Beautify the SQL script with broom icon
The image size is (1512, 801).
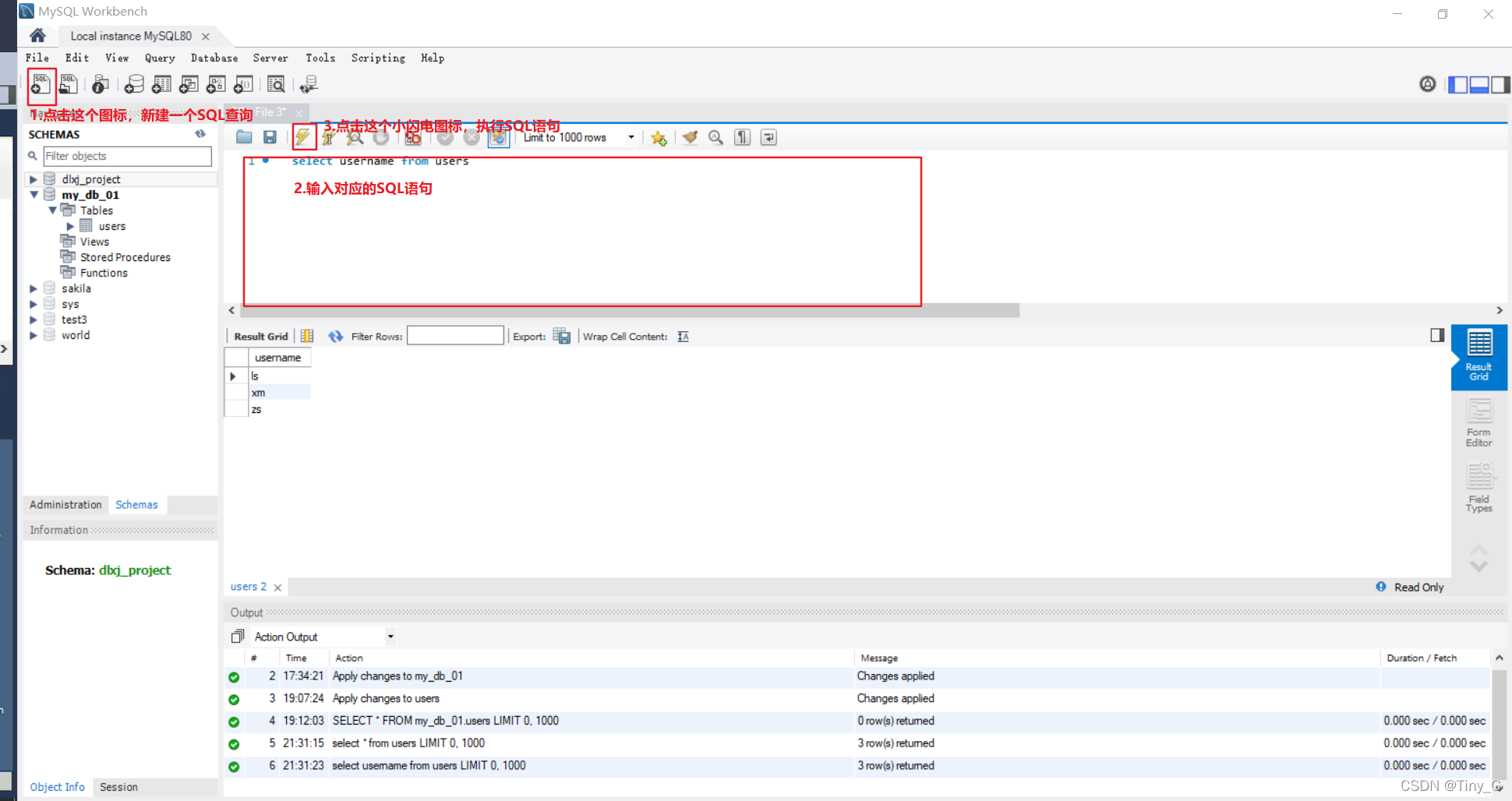(690, 137)
